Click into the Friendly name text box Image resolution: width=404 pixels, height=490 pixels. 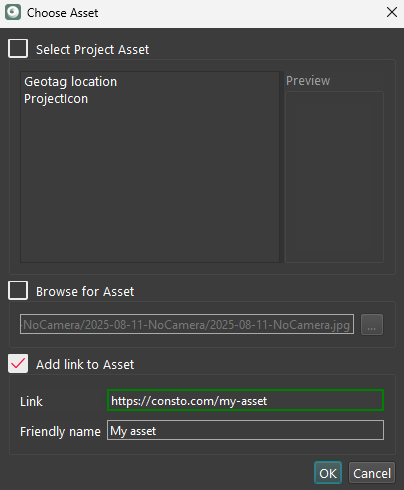(245, 430)
